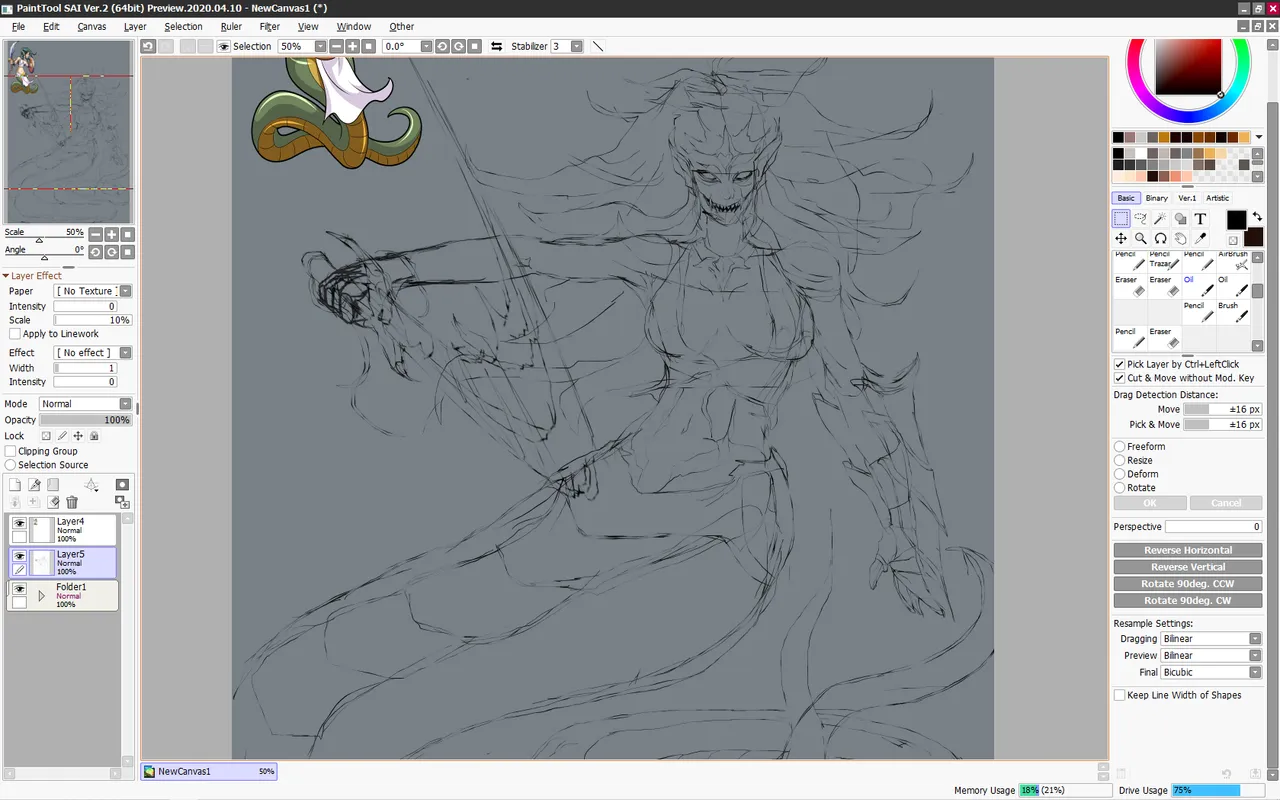Screen dimensions: 1280x800
Task: Hide Folder1 with eye icon
Action: click(19, 589)
